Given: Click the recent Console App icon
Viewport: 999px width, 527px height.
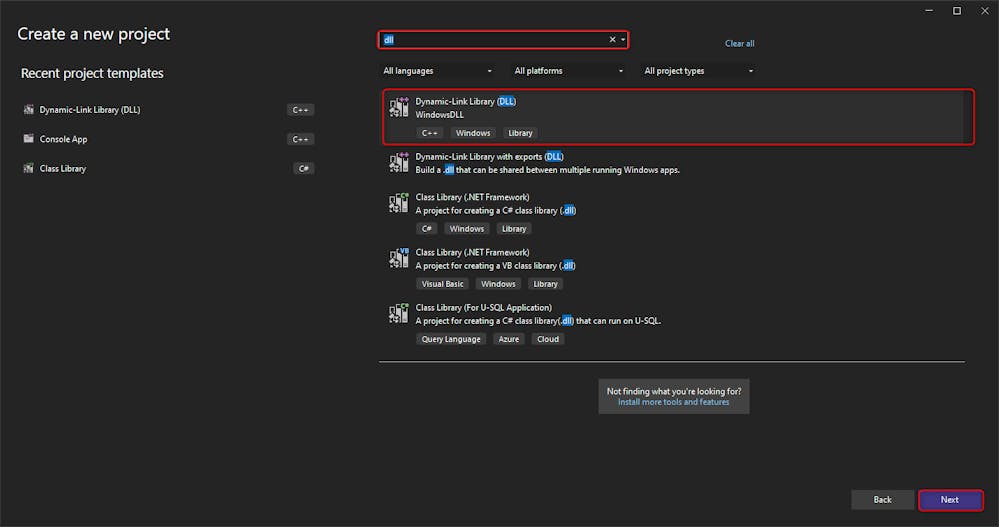Looking at the screenshot, I should click(29, 138).
